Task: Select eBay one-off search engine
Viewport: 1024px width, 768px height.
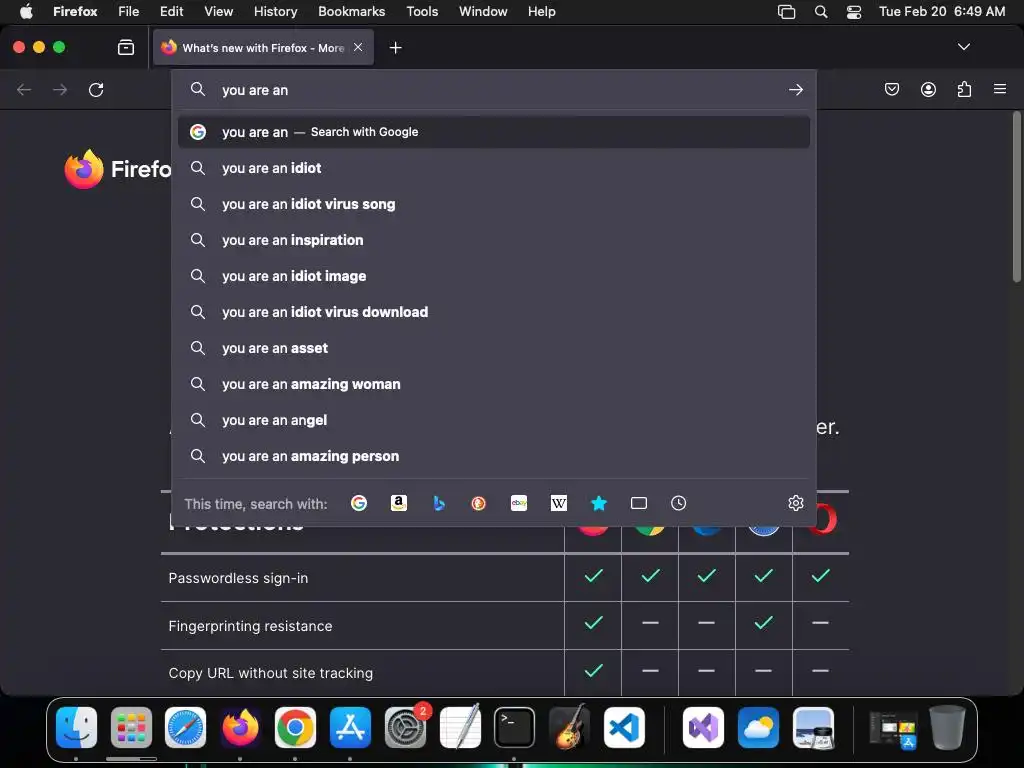Action: point(519,503)
